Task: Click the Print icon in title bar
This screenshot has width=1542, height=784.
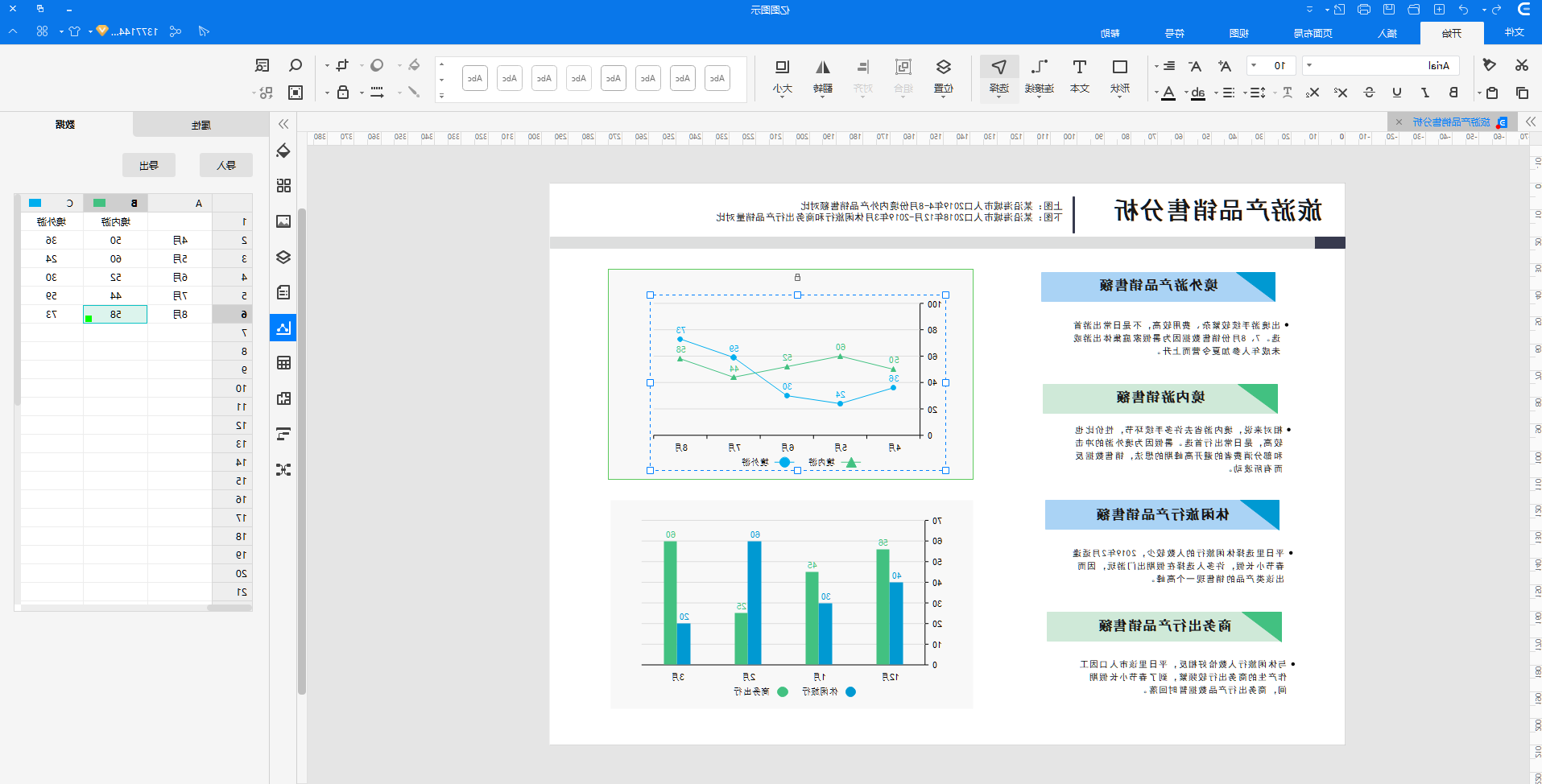Action: [x=1364, y=10]
